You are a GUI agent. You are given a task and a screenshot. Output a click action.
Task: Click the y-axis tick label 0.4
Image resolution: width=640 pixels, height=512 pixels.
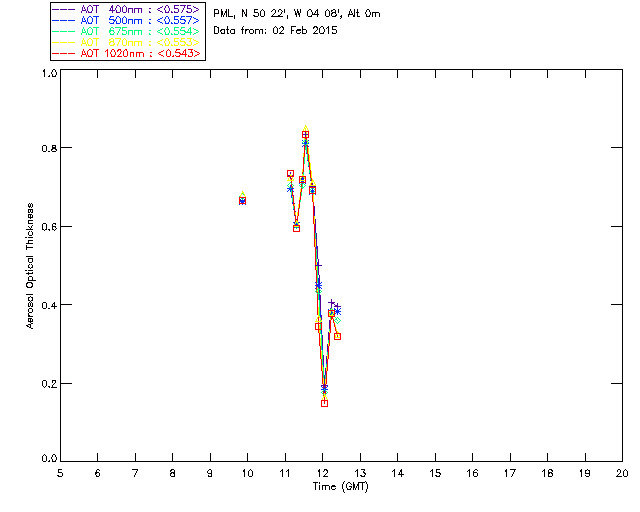pos(49,305)
